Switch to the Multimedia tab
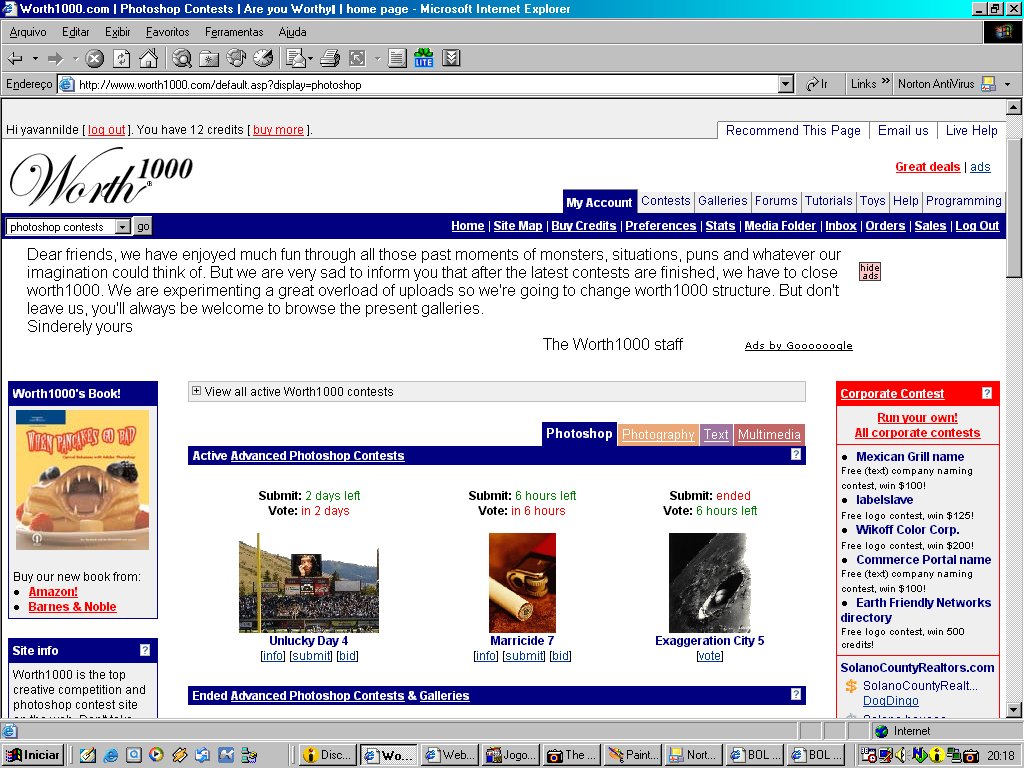Screen dimensions: 1024x768 pos(769,434)
